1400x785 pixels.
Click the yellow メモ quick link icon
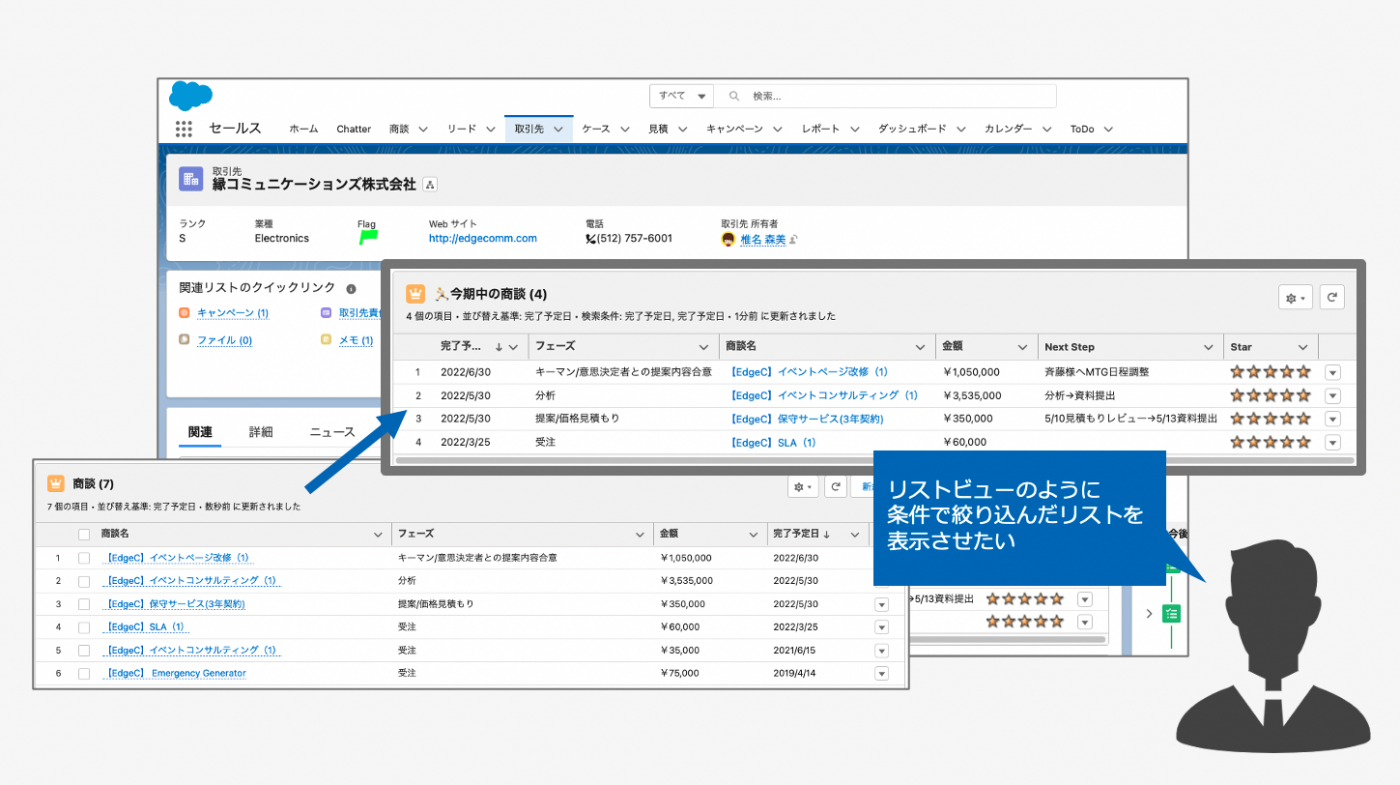coord(326,340)
